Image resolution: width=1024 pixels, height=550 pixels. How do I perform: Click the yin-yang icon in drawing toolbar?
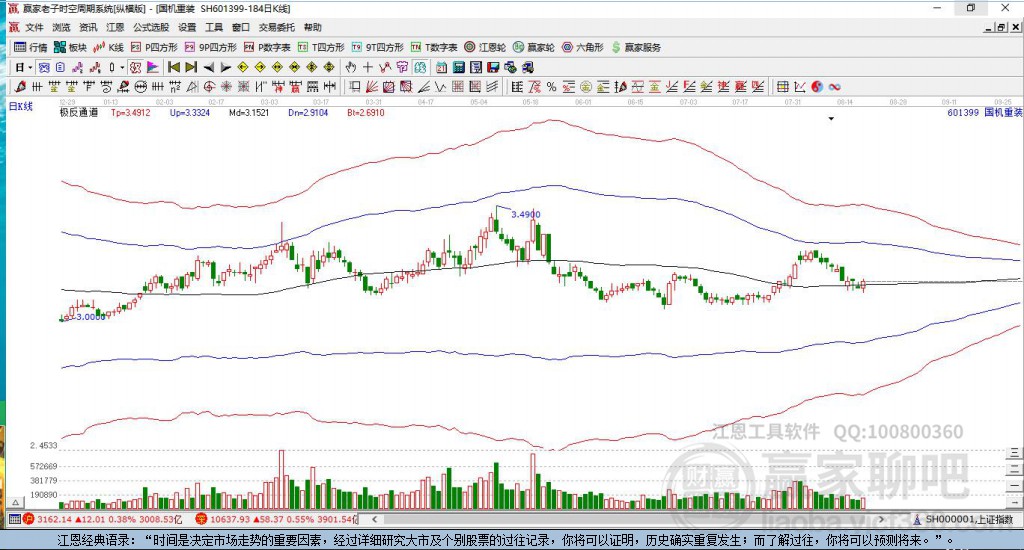[817, 86]
